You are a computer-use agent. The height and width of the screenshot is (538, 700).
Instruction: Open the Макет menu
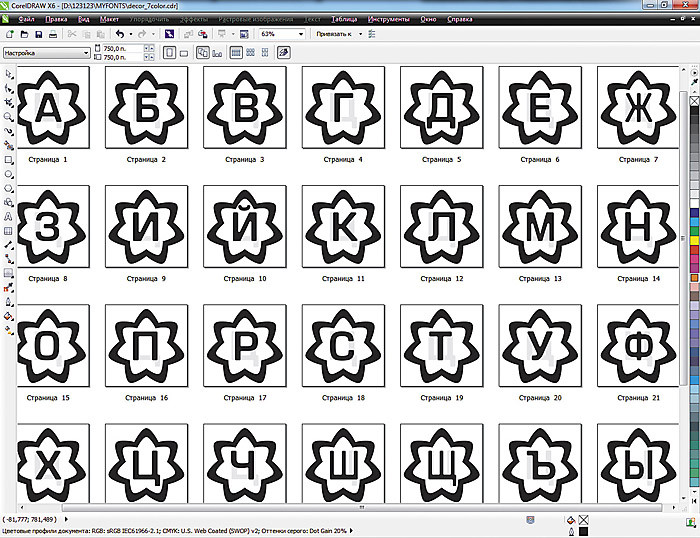tap(109, 19)
